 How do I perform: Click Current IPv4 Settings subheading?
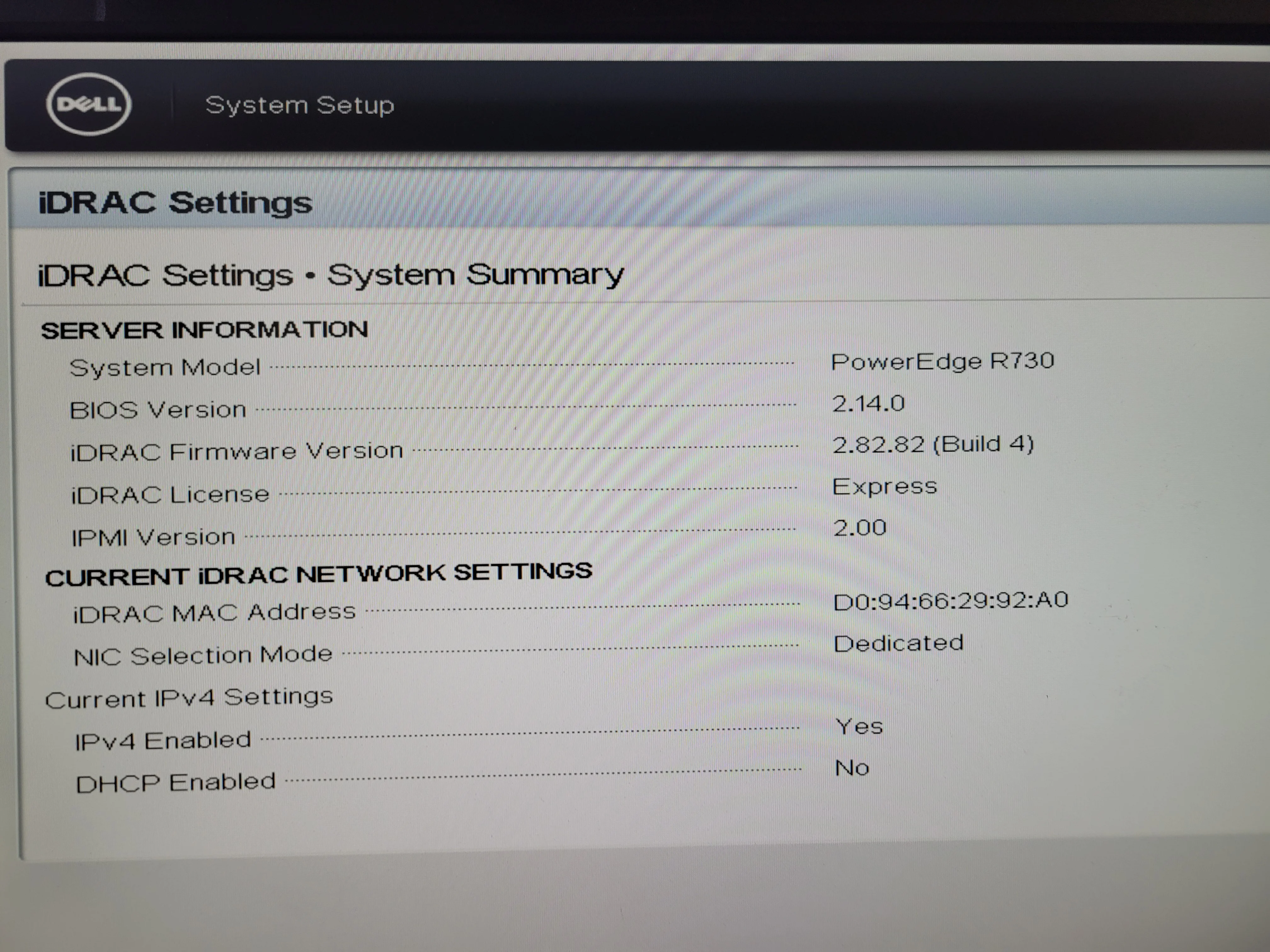point(189,698)
